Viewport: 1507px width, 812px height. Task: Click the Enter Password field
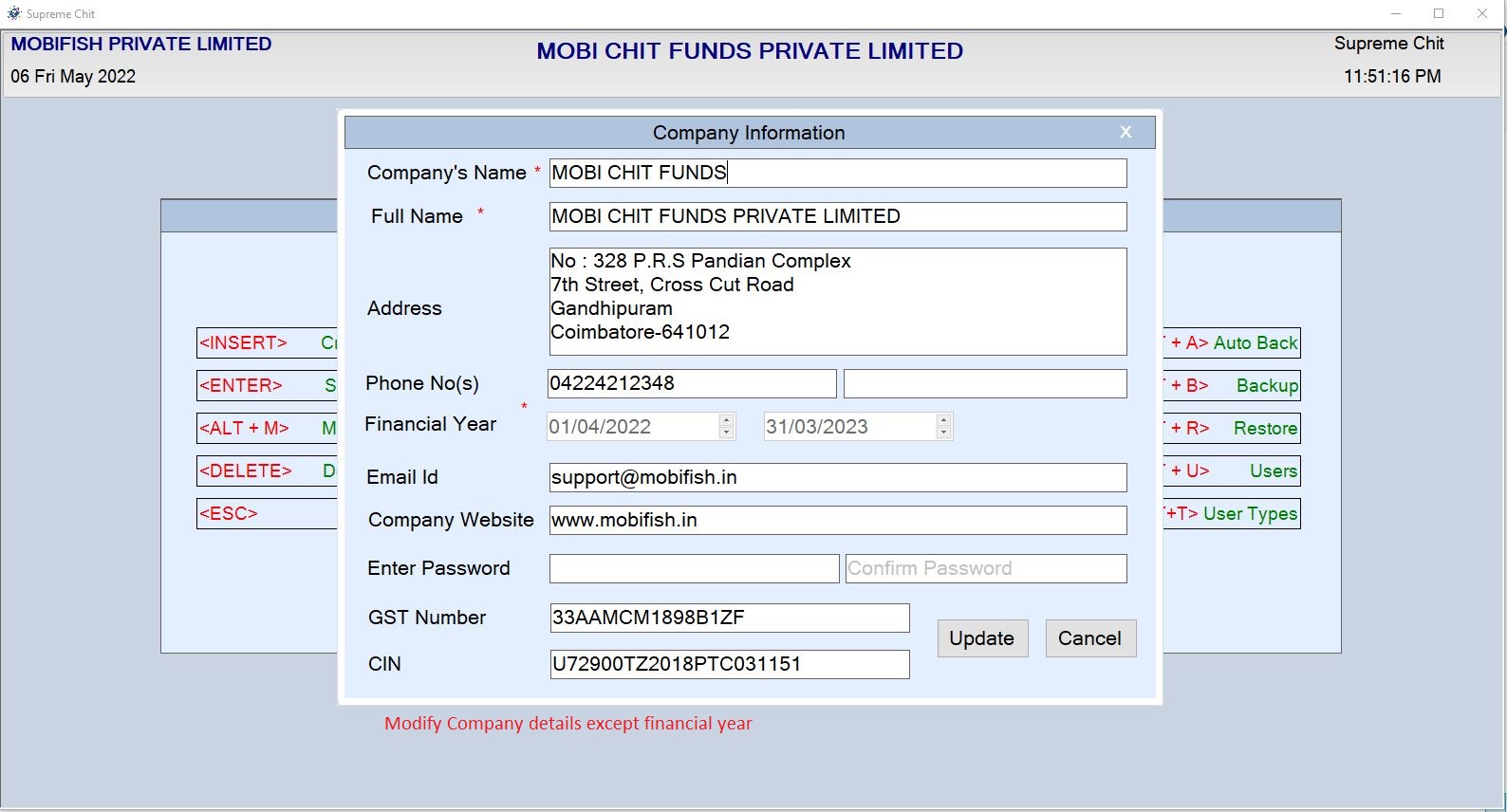pos(693,567)
